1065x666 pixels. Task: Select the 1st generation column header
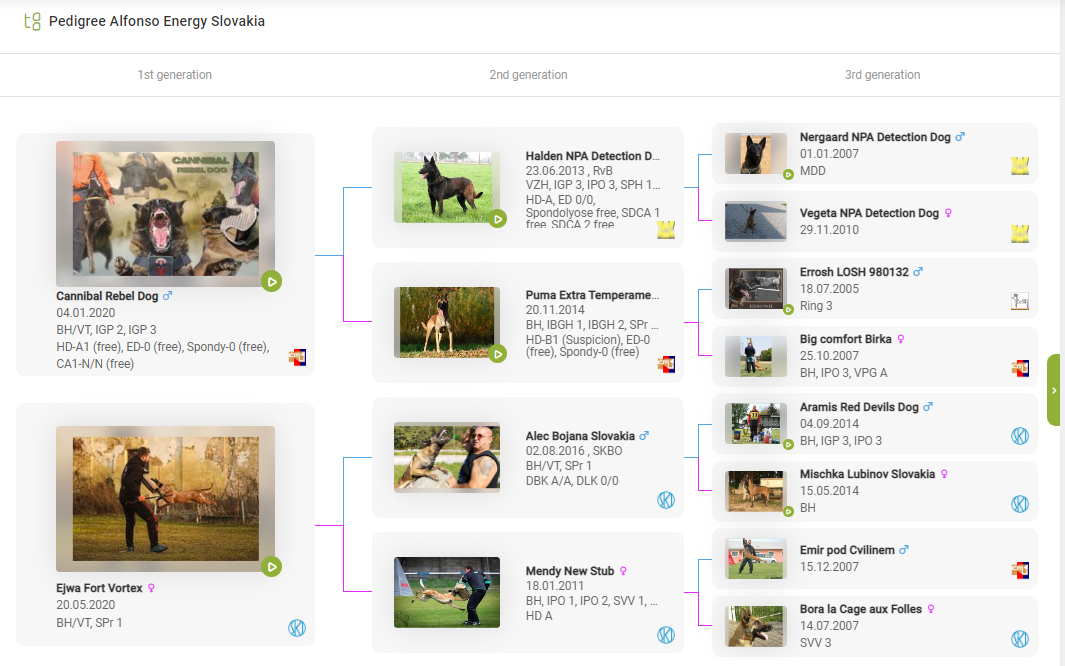click(174, 75)
